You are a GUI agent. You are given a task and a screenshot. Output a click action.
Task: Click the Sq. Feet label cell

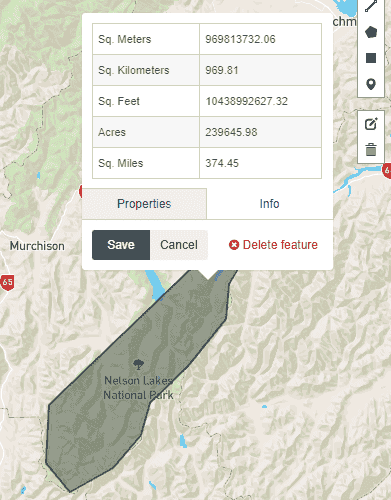coord(146,101)
